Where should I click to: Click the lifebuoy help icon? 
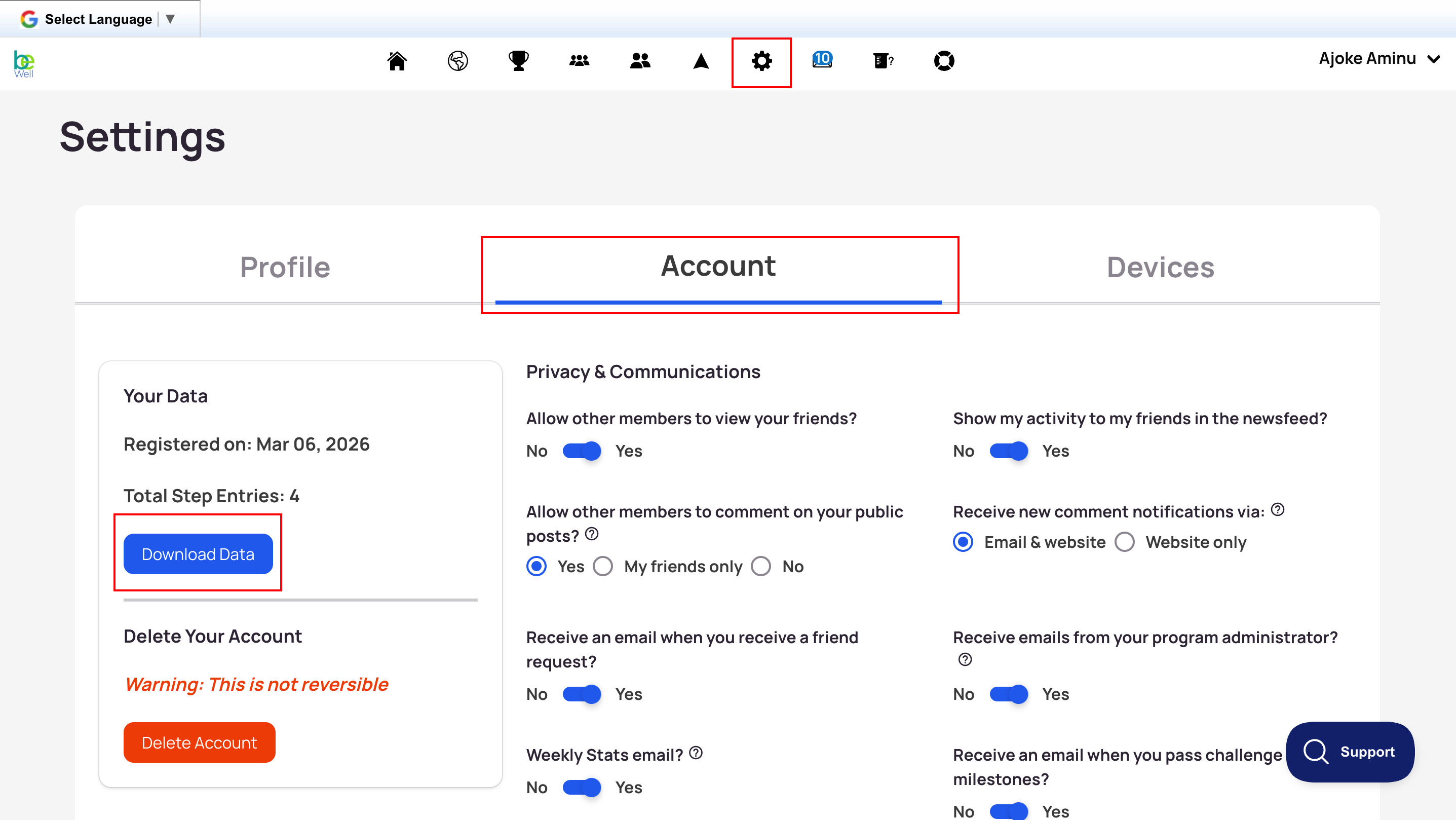click(944, 60)
